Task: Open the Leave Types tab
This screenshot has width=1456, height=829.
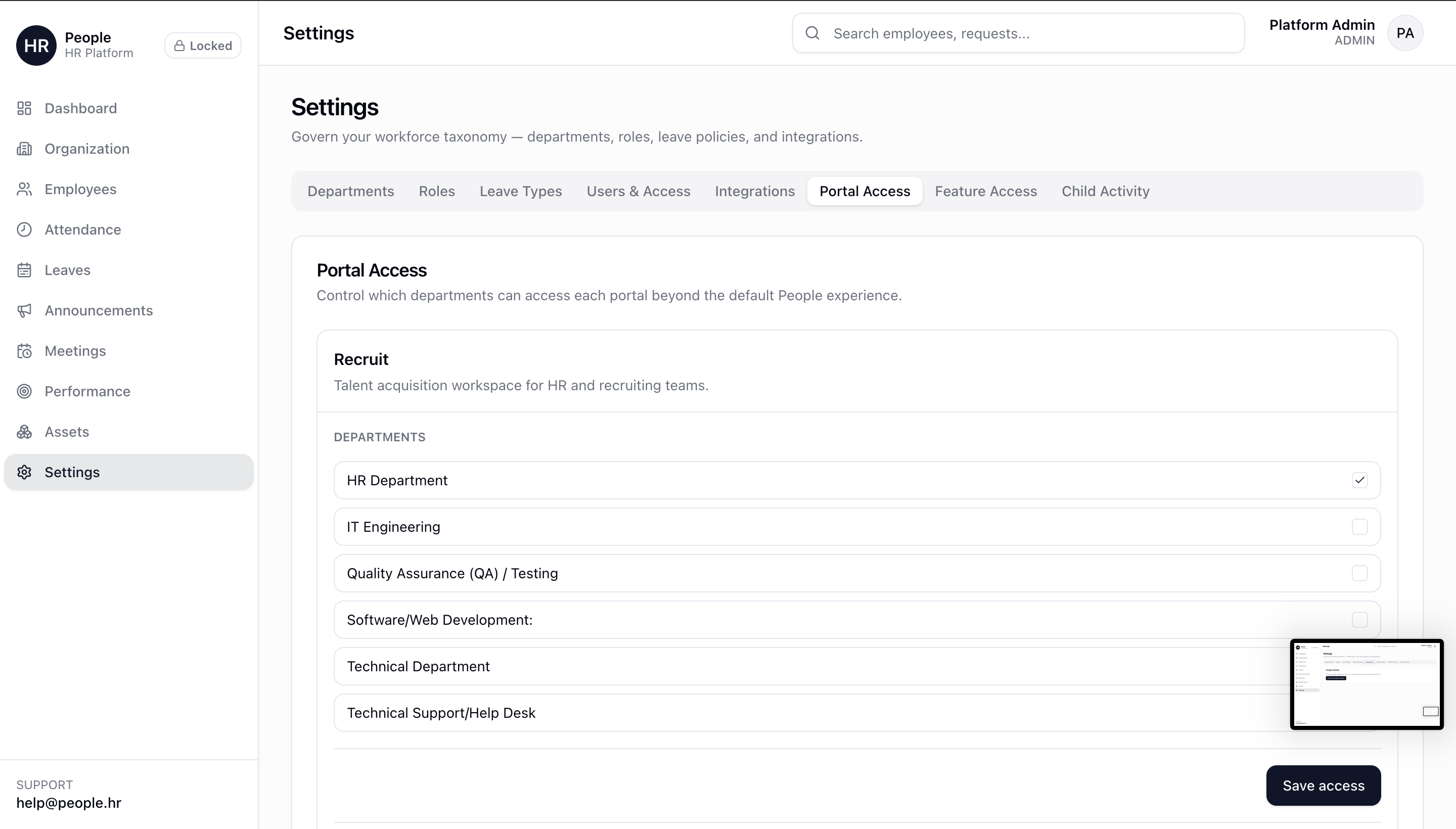Action: [520, 191]
